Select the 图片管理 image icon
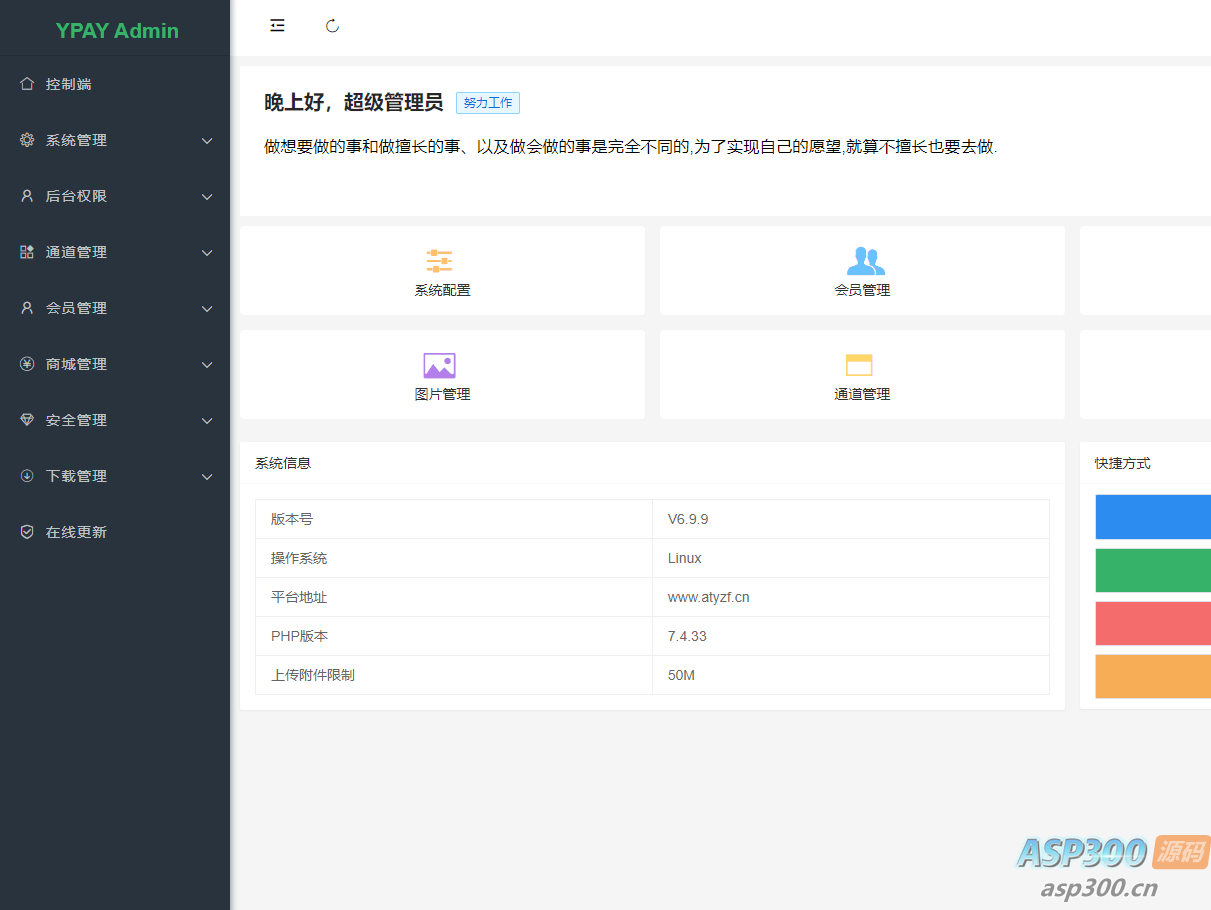Screen dimensions: 1211x910 [441, 365]
